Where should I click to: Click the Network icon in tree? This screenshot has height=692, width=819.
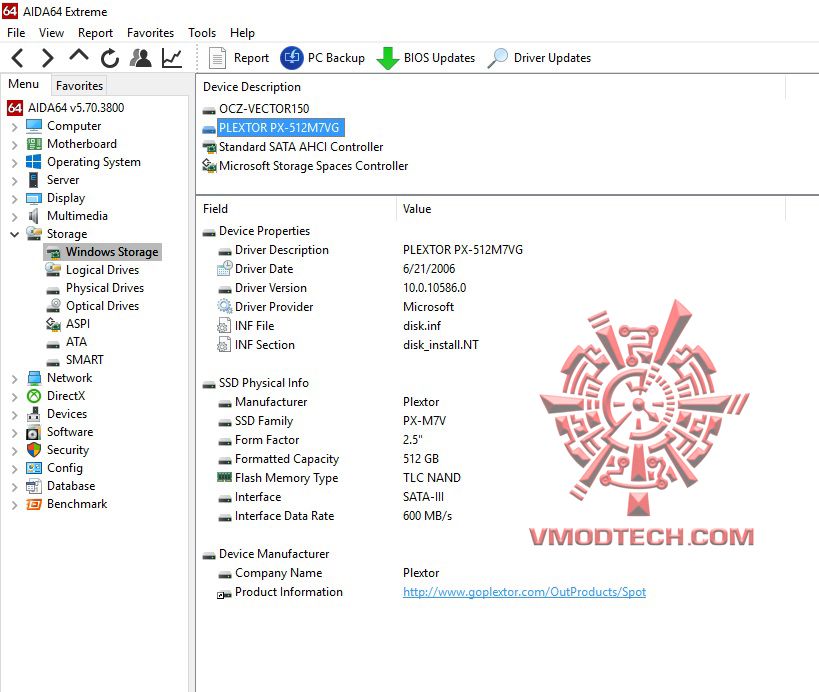pos(34,378)
